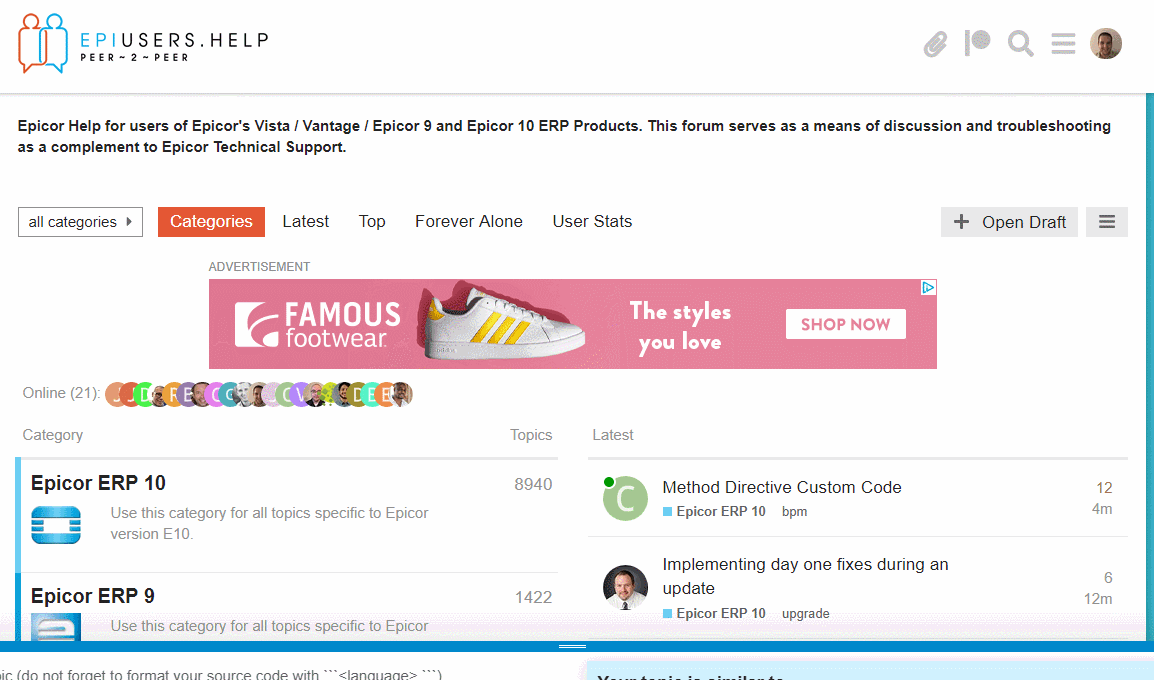Open the category options menu button
The width and height of the screenshot is (1154, 680).
[1107, 222]
